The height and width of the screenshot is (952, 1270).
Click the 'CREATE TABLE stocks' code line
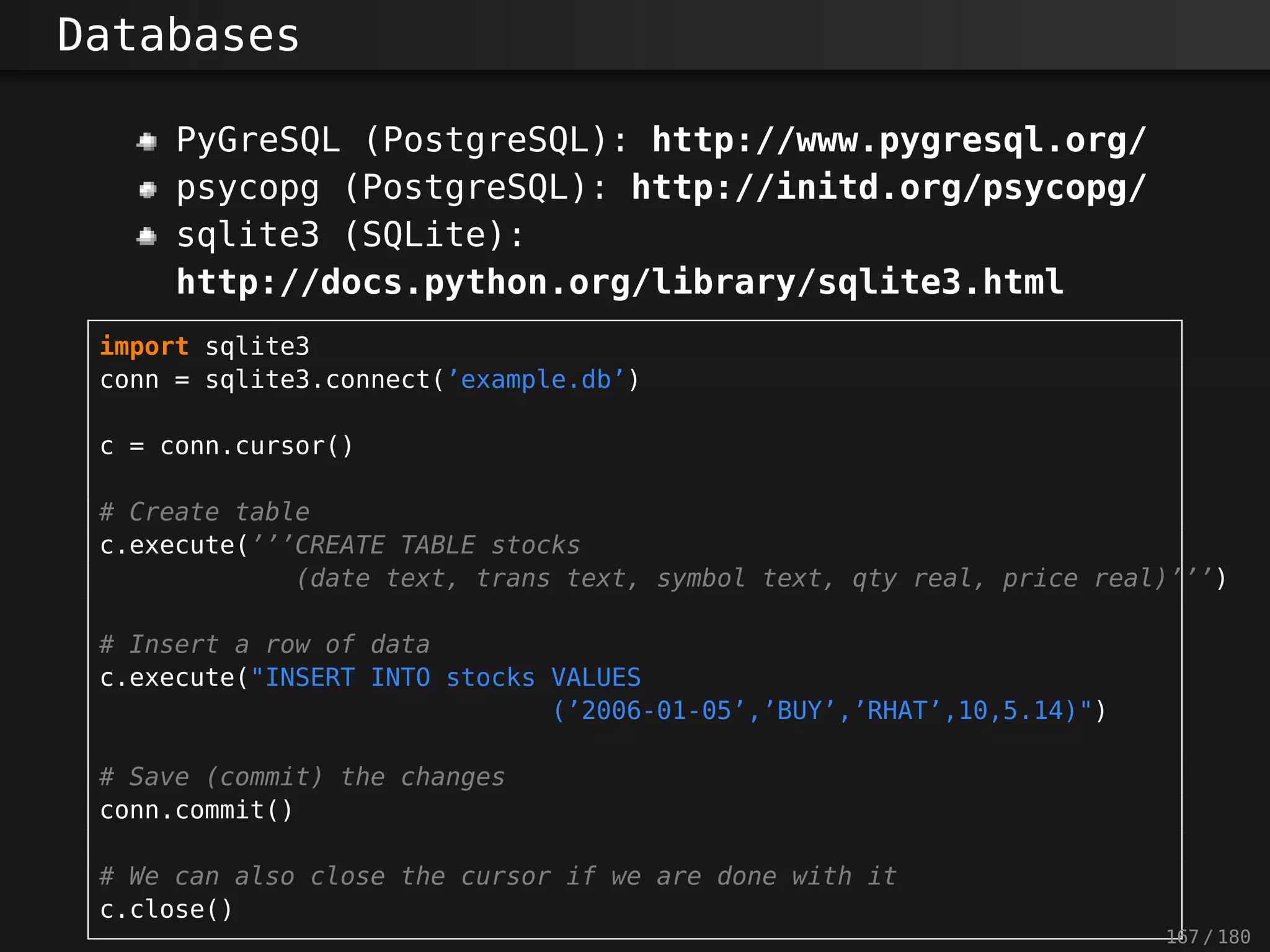[x=340, y=545]
